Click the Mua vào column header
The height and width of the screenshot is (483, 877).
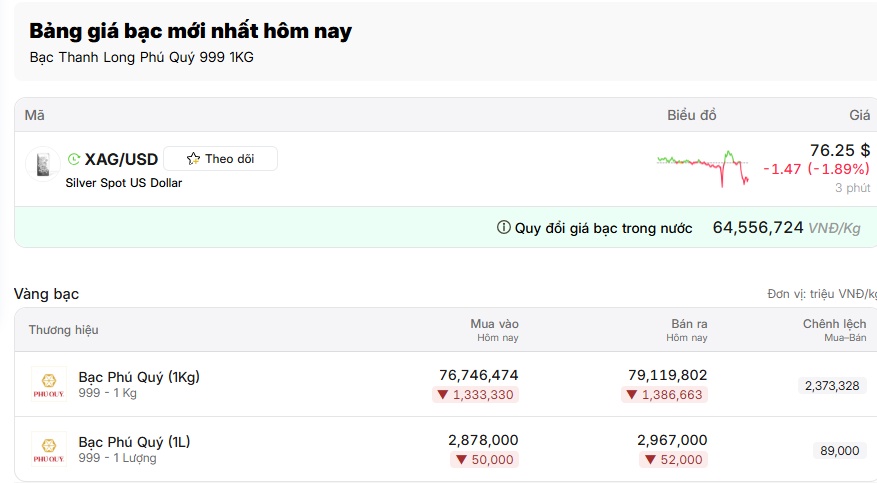click(x=494, y=324)
